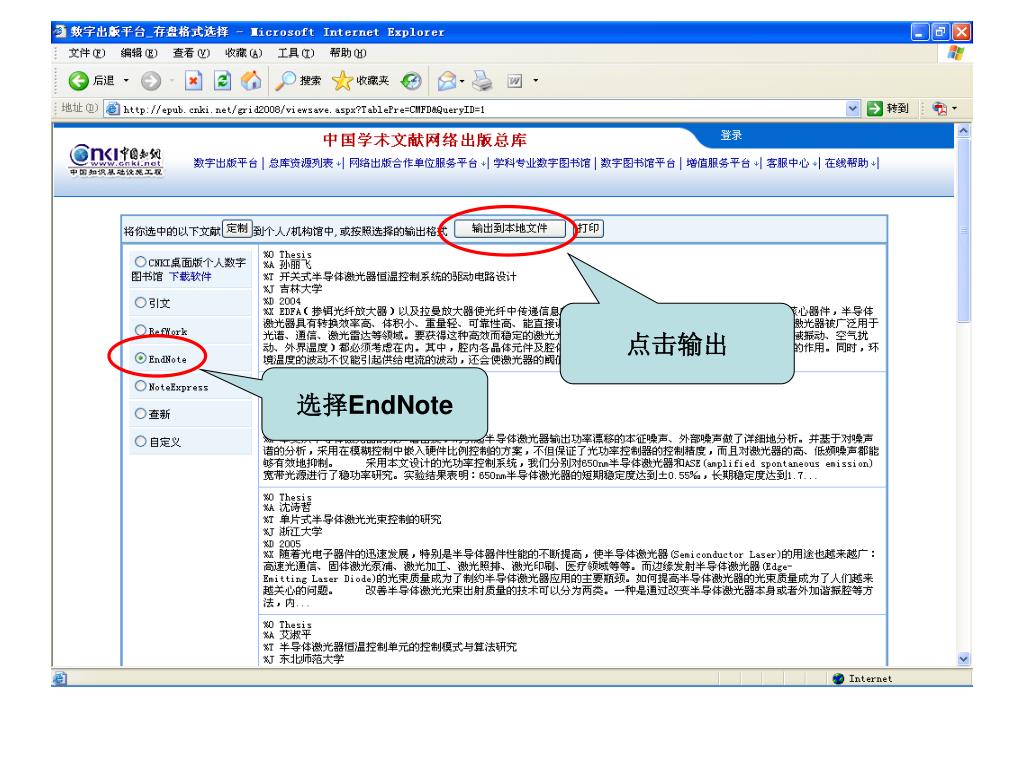Image resolution: width=1024 pixels, height=768 pixels.
Task: Click the institution text 浙江大学
Action: [300, 531]
